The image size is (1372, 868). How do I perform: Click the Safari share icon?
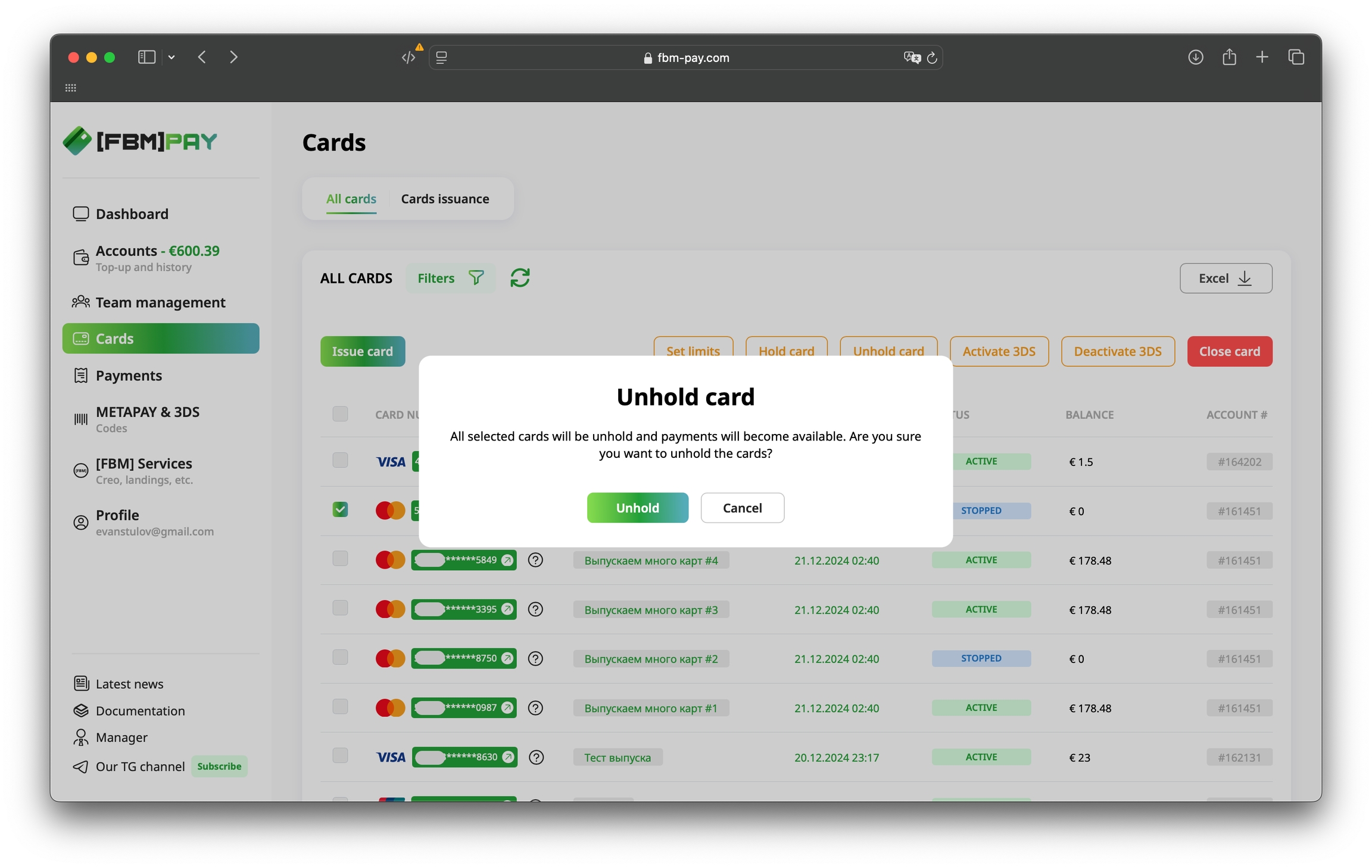tap(1229, 57)
